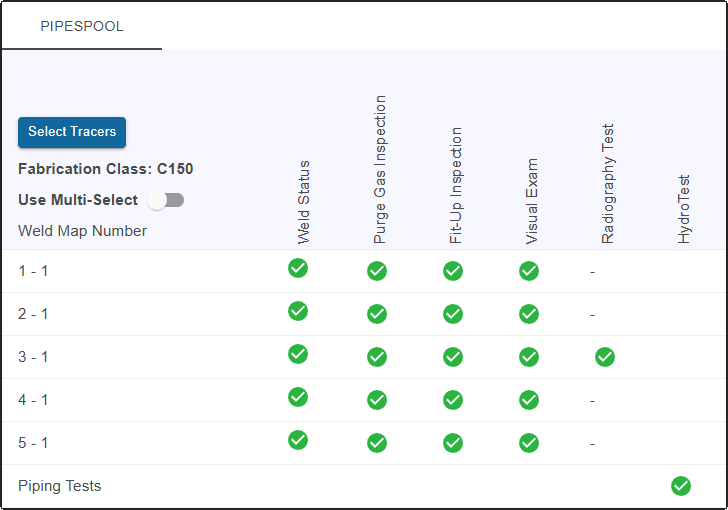The width and height of the screenshot is (728, 510).
Task: Click Visual Exam checkmark for weld 5 - 1
Action: tap(529, 443)
